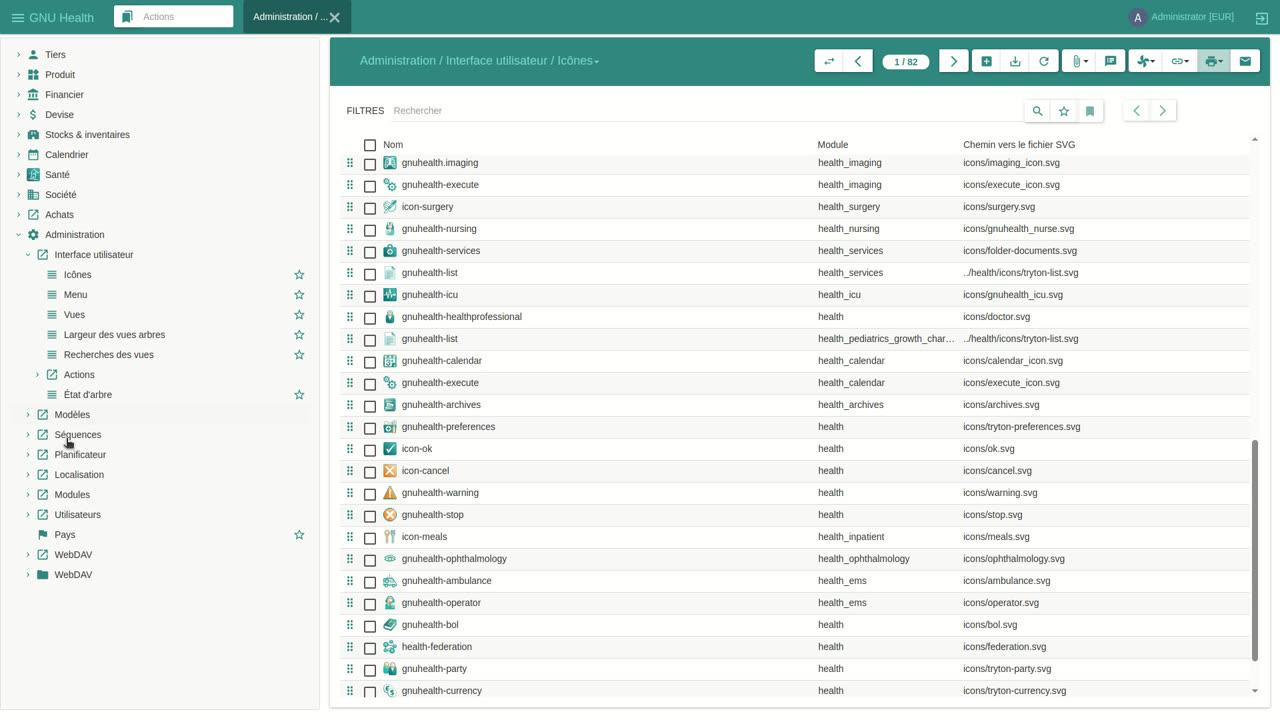The image size is (1280, 720).
Task: Click the search magnifier icon
Action: (x=1038, y=111)
